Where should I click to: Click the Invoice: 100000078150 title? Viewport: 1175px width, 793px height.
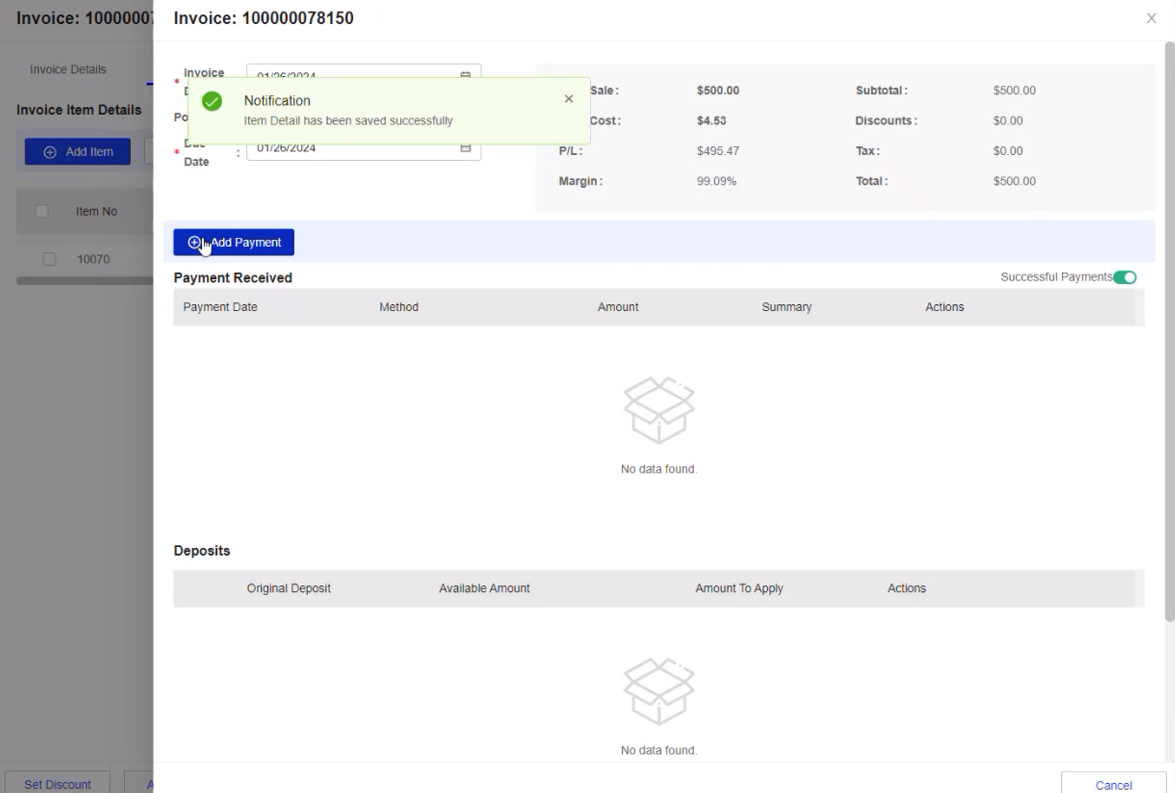coord(264,18)
